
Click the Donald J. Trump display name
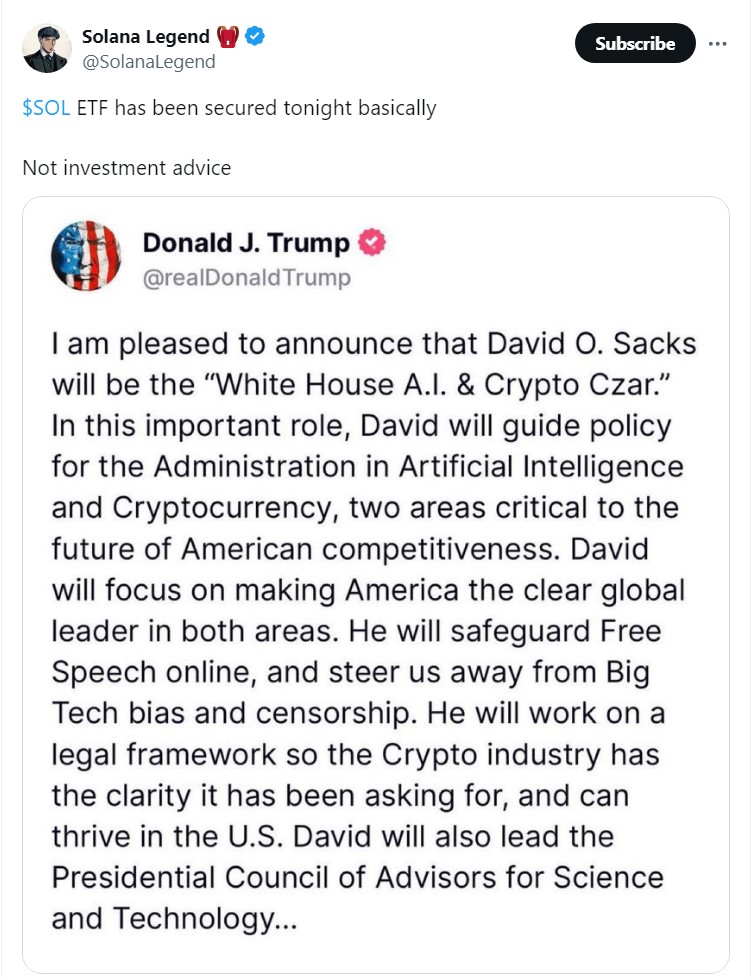pos(246,242)
